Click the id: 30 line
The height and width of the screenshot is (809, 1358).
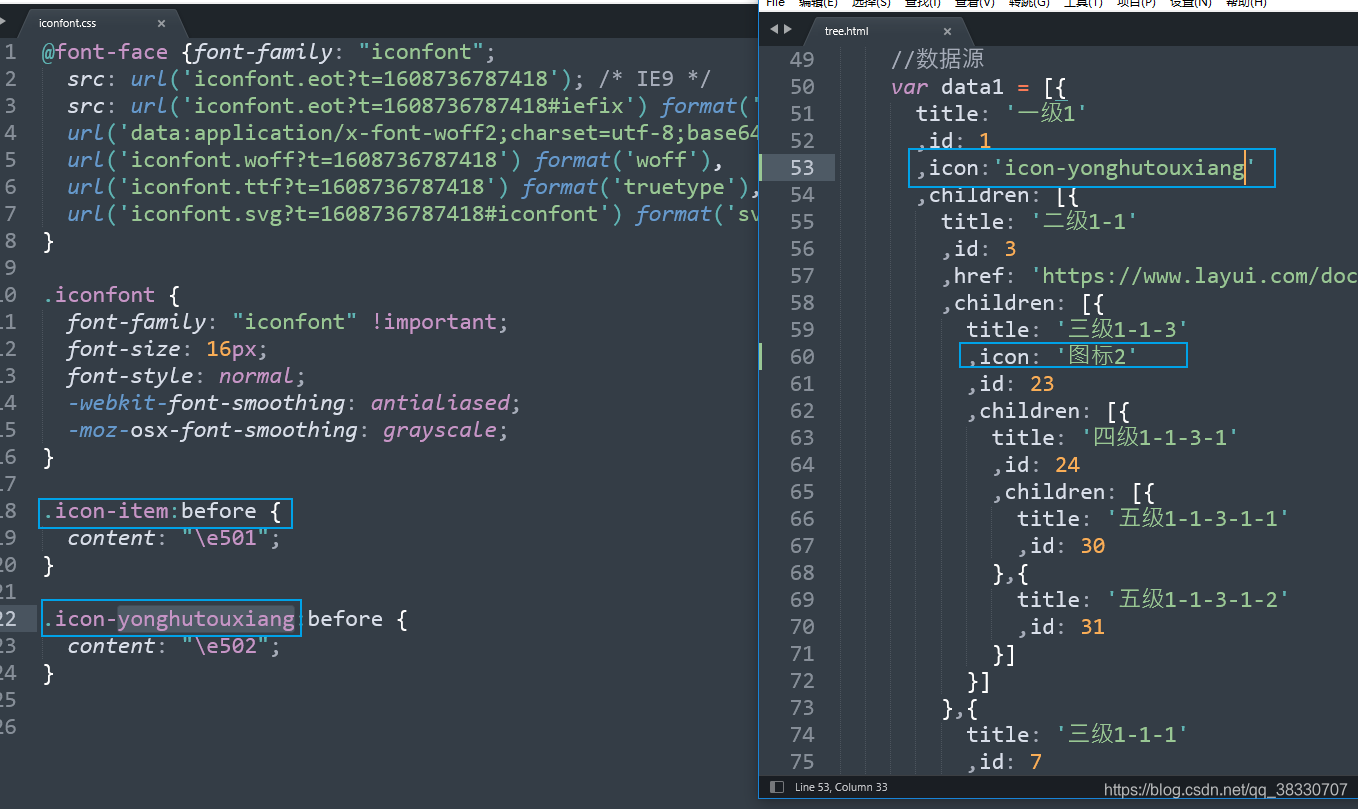point(1062,546)
